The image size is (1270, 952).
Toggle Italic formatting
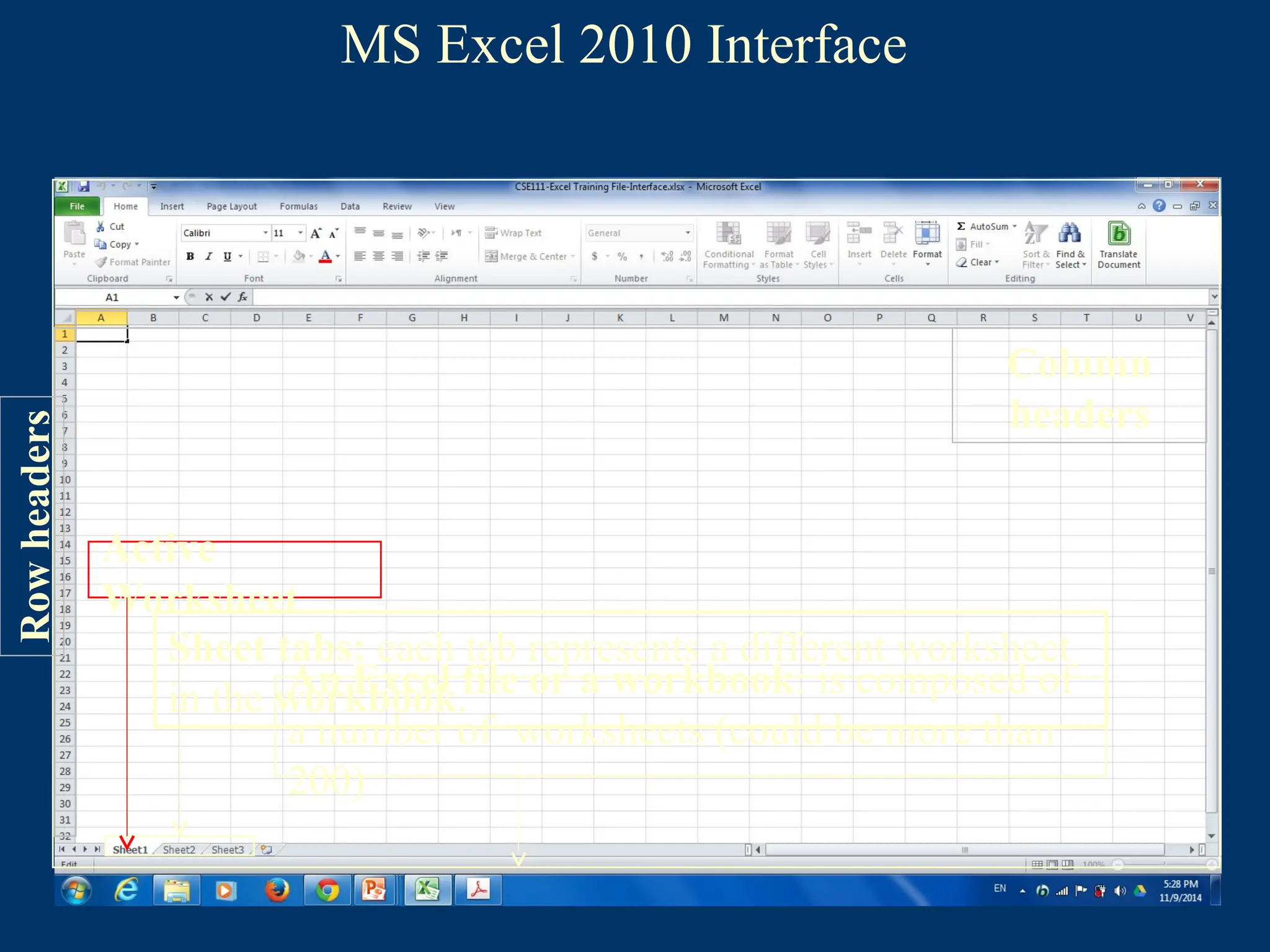(x=209, y=257)
